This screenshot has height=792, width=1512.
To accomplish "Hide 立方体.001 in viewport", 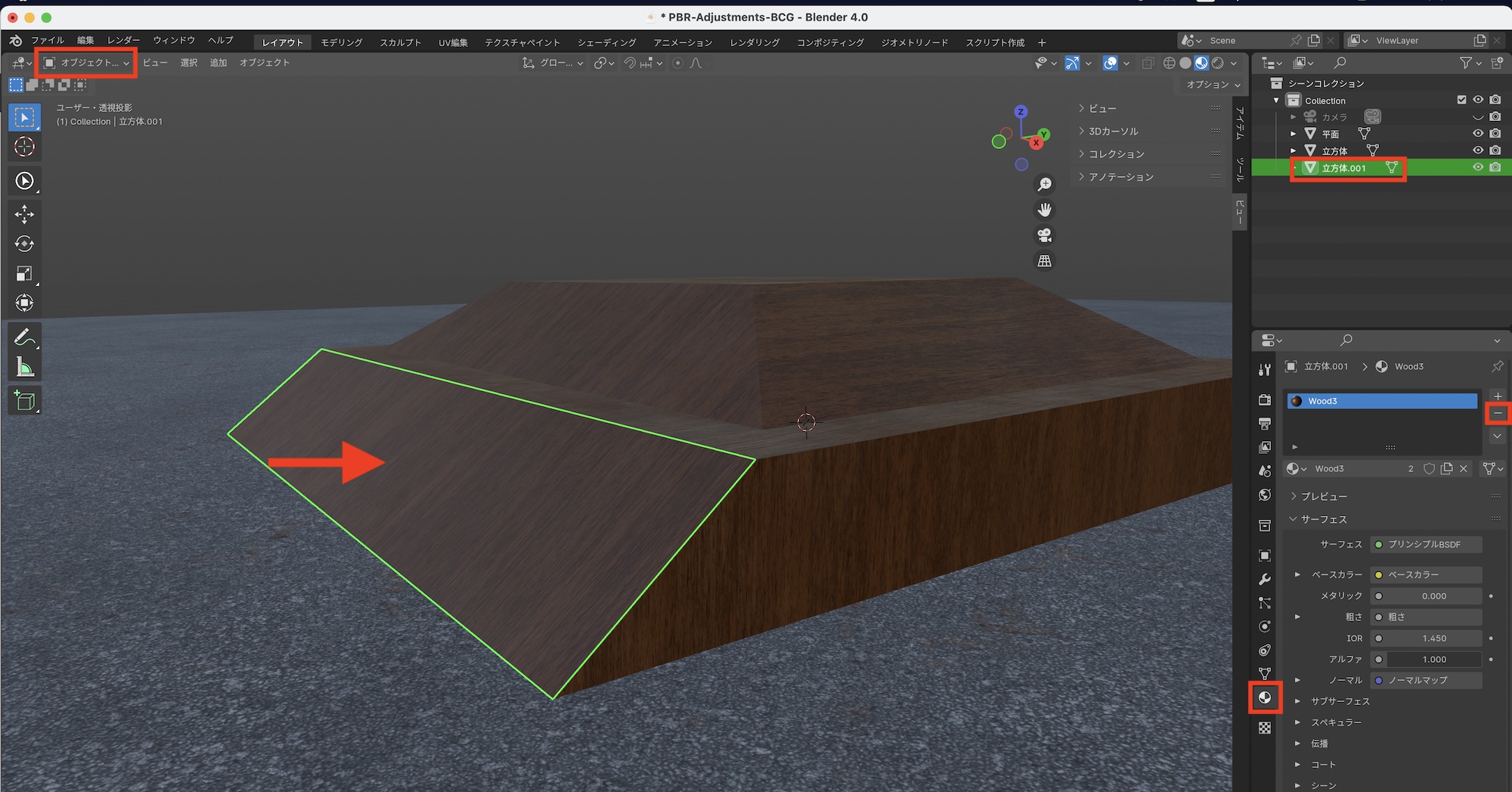I will click(1477, 167).
